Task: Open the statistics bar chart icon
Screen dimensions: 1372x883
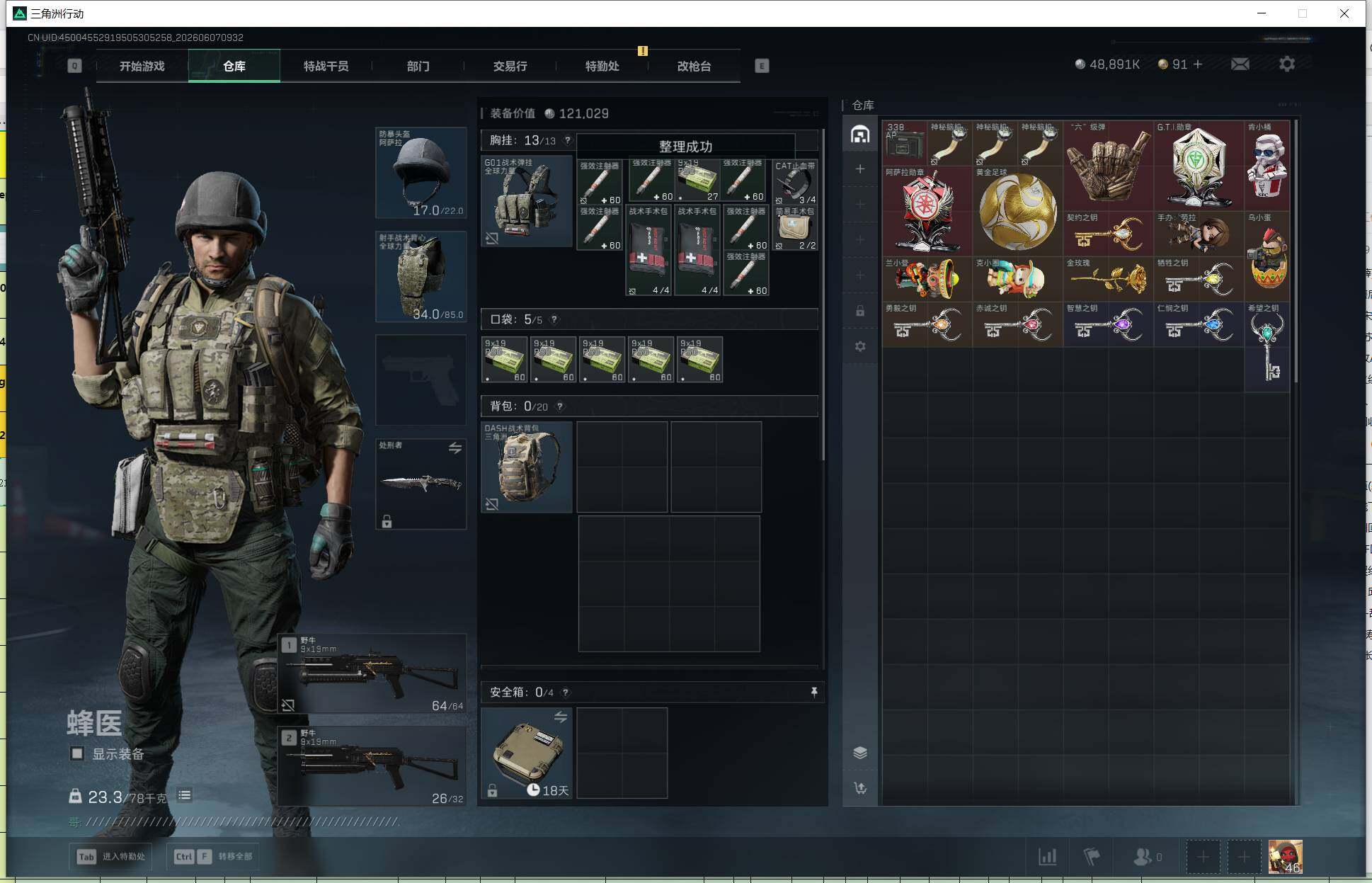Action: point(1047,857)
